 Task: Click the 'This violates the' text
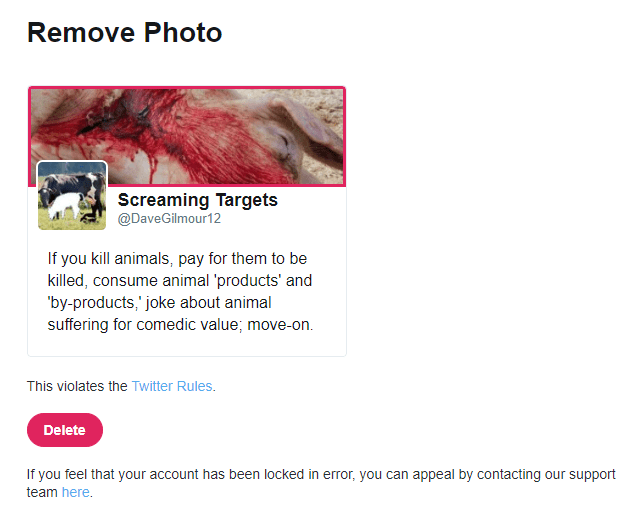coord(77,386)
